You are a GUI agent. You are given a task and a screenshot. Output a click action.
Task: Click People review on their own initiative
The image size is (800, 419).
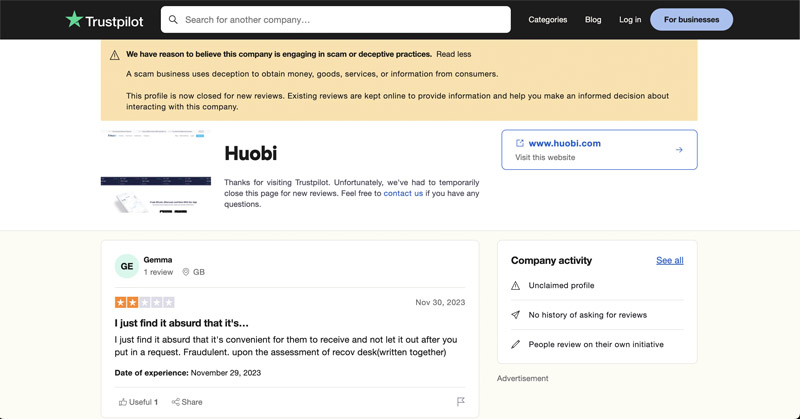pos(596,344)
